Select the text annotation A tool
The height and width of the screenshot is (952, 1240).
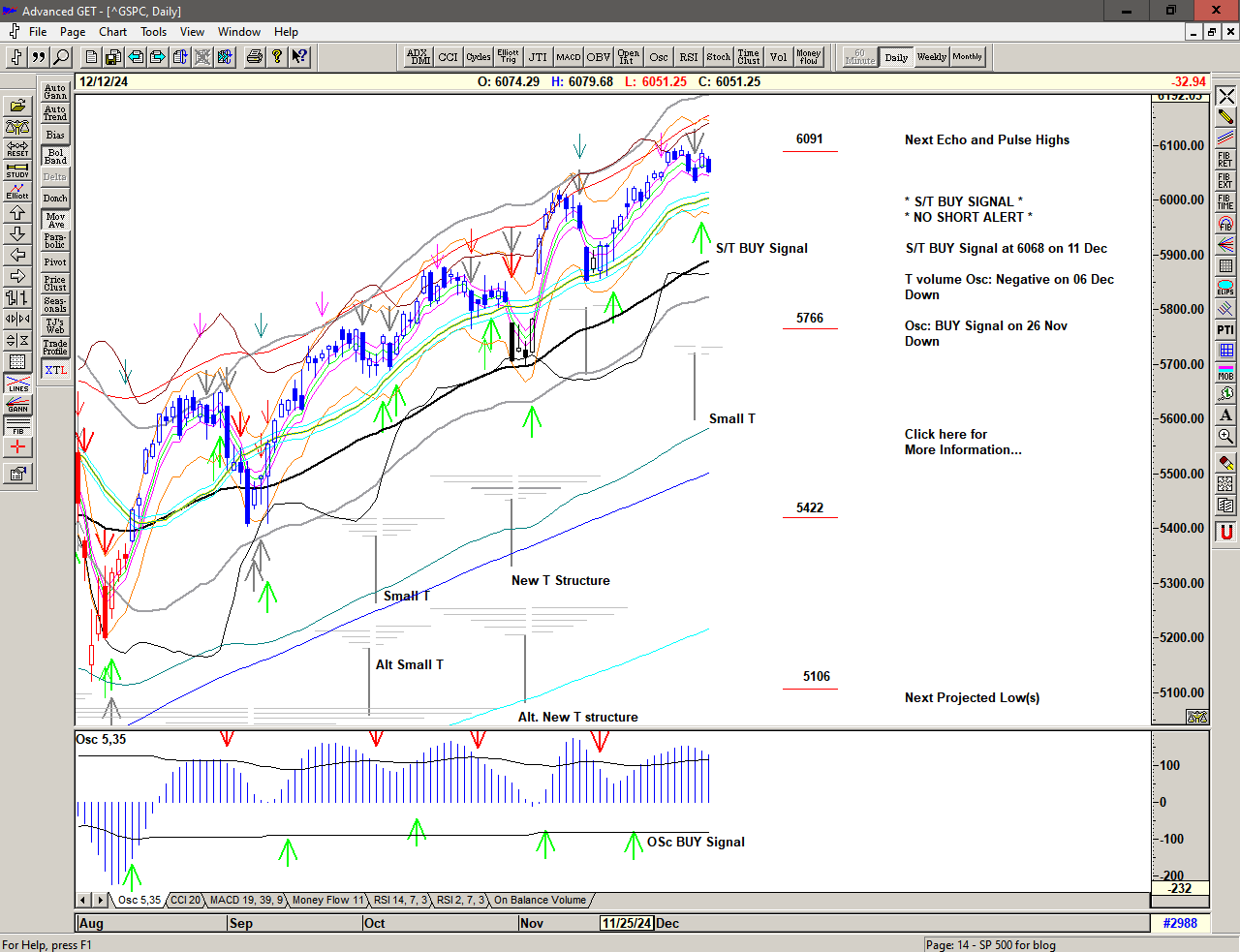[x=1225, y=415]
